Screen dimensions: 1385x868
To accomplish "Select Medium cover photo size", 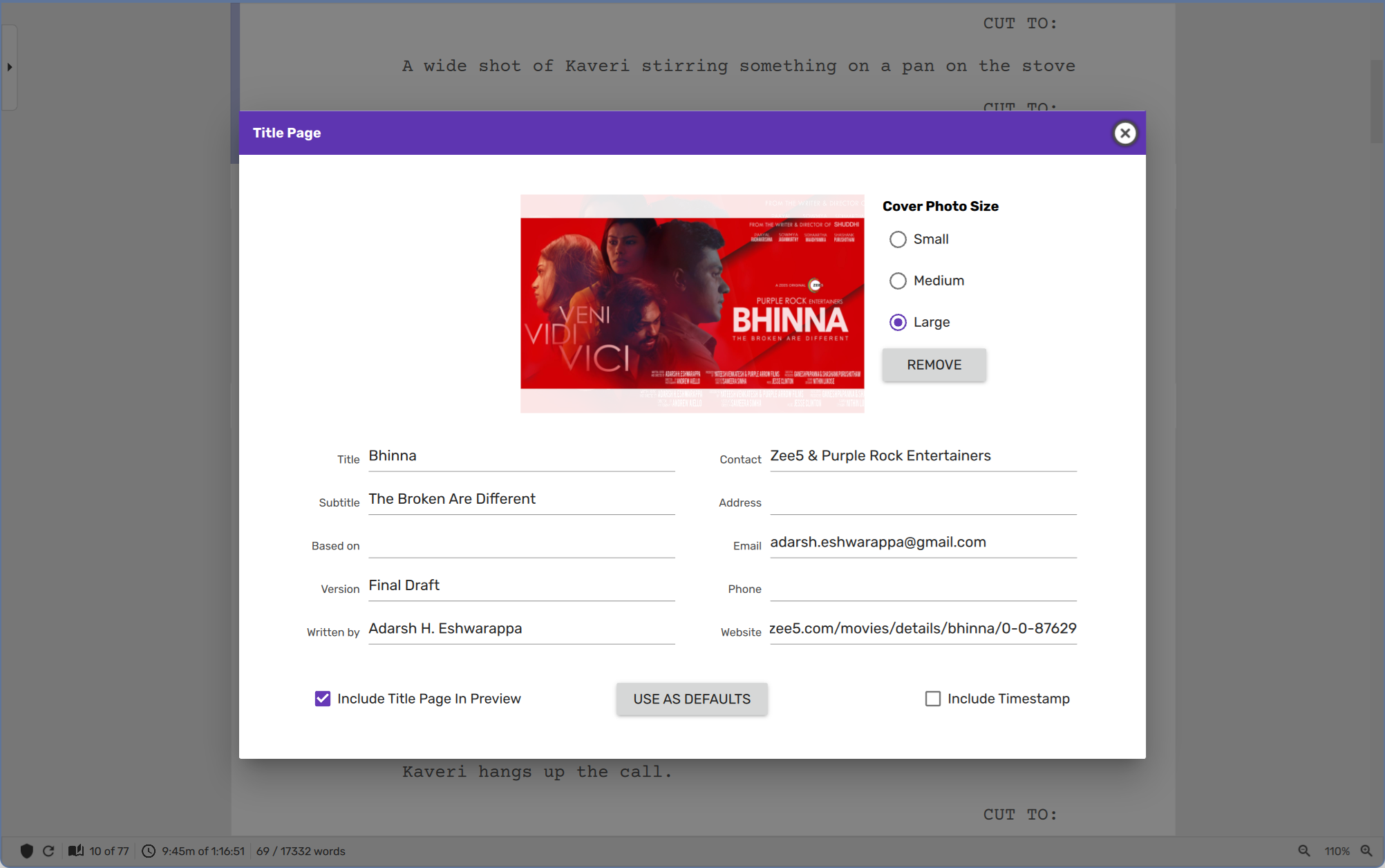I will tap(898, 281).
